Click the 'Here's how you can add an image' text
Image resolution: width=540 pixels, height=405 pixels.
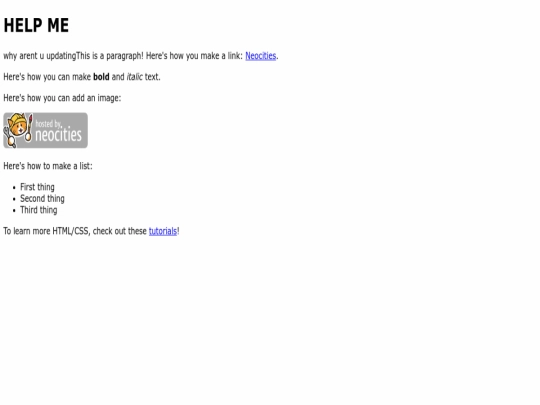click(62, 98)
